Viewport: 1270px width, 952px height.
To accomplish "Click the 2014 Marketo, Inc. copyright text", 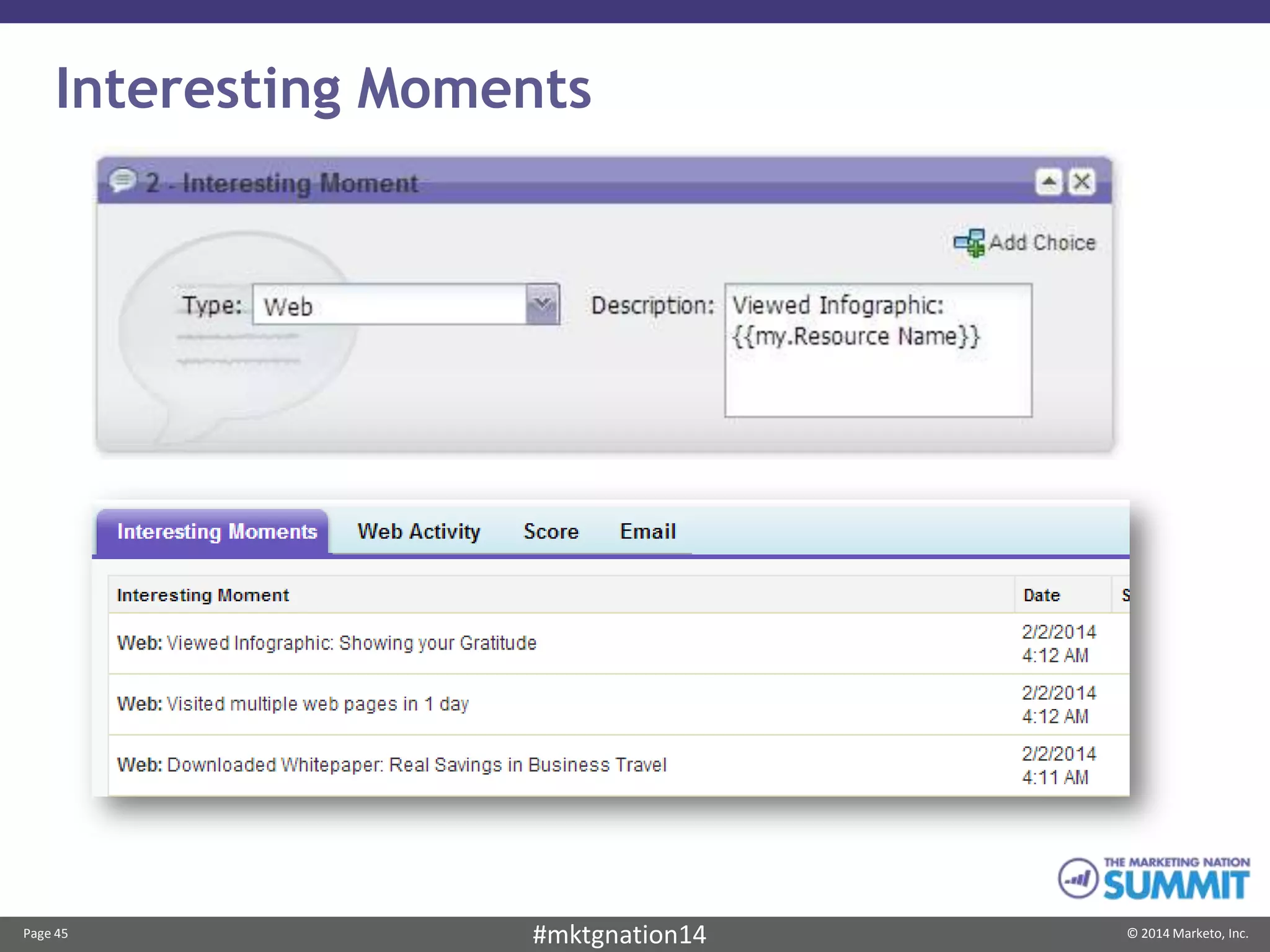I will 1188,933.
